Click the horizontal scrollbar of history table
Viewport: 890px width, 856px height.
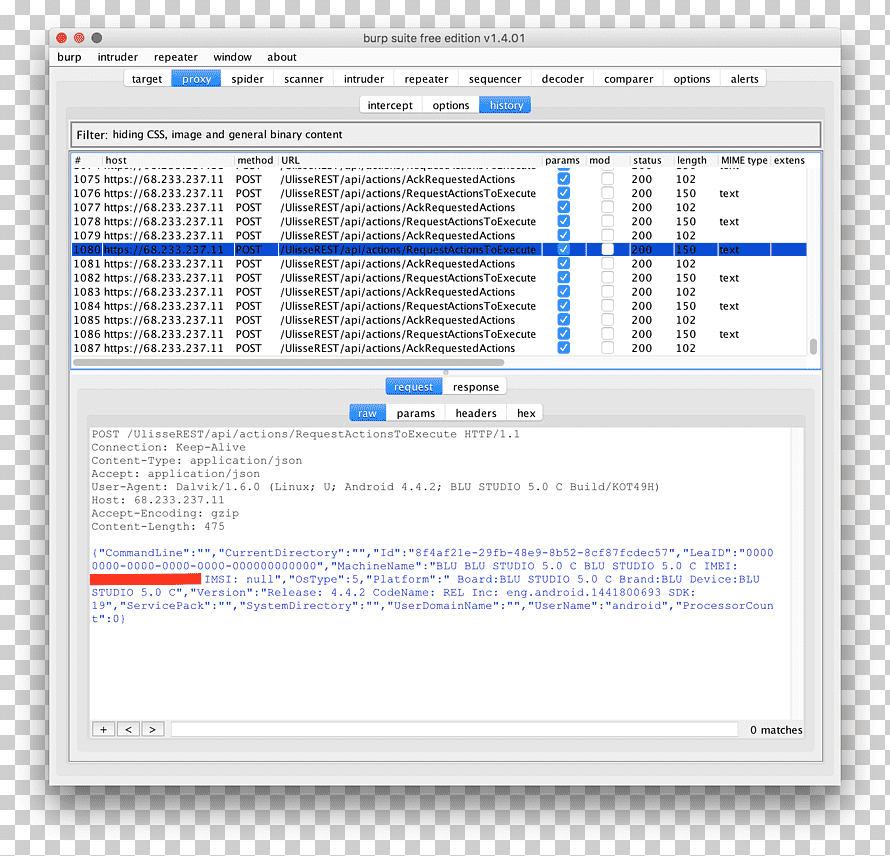pos(289,362)
